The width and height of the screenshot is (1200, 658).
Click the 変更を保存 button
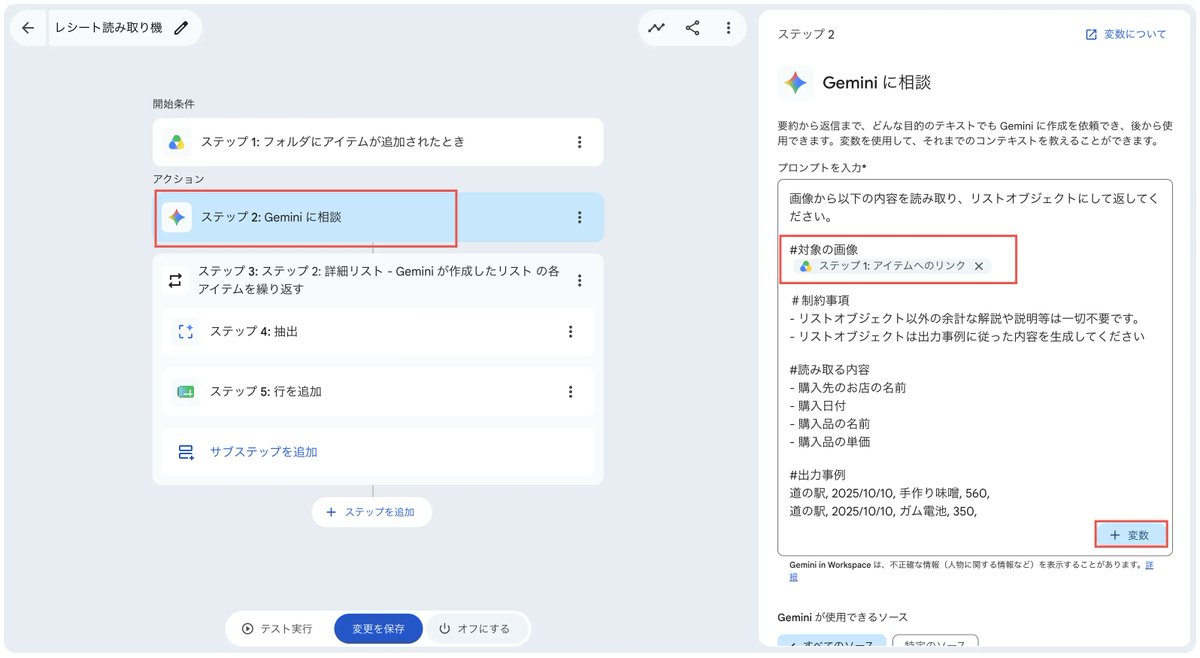[x=378, y=629]
